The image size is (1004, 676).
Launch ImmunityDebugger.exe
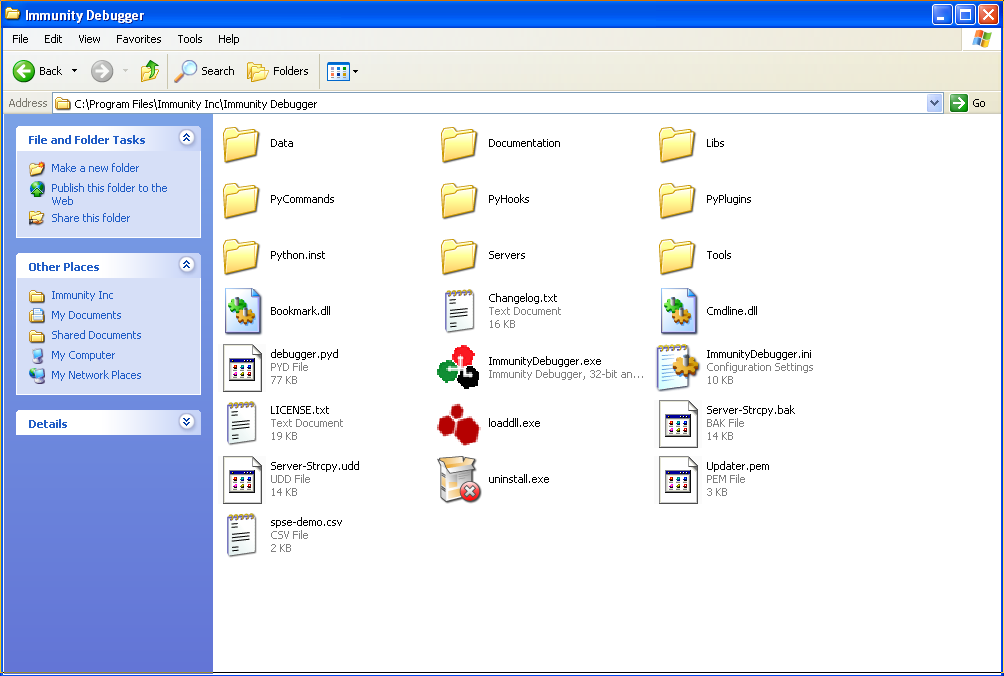click(459, 366)
